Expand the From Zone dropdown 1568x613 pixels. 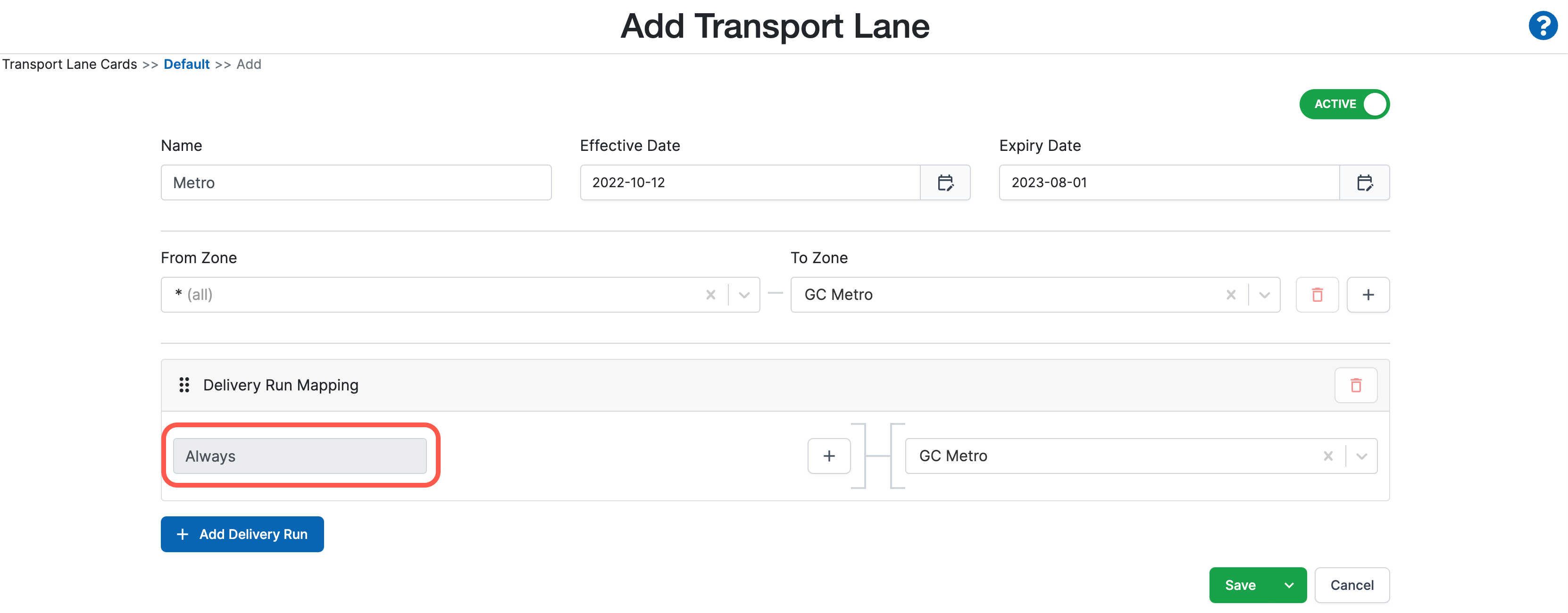click(x=743, y=295)
